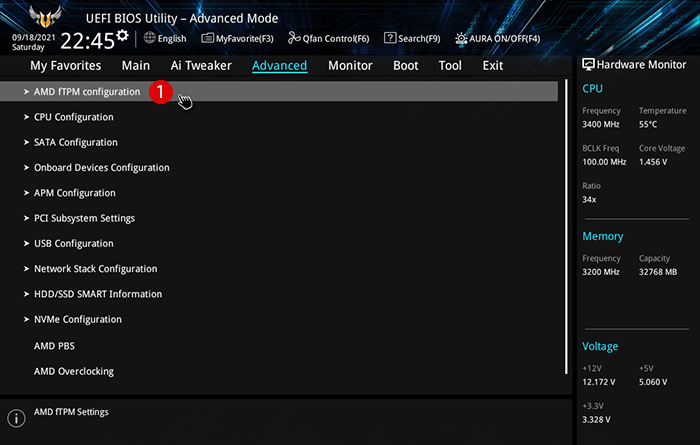Click the 55°C temperature value
This screenshot has height=445, width=700.
[648, 125]
